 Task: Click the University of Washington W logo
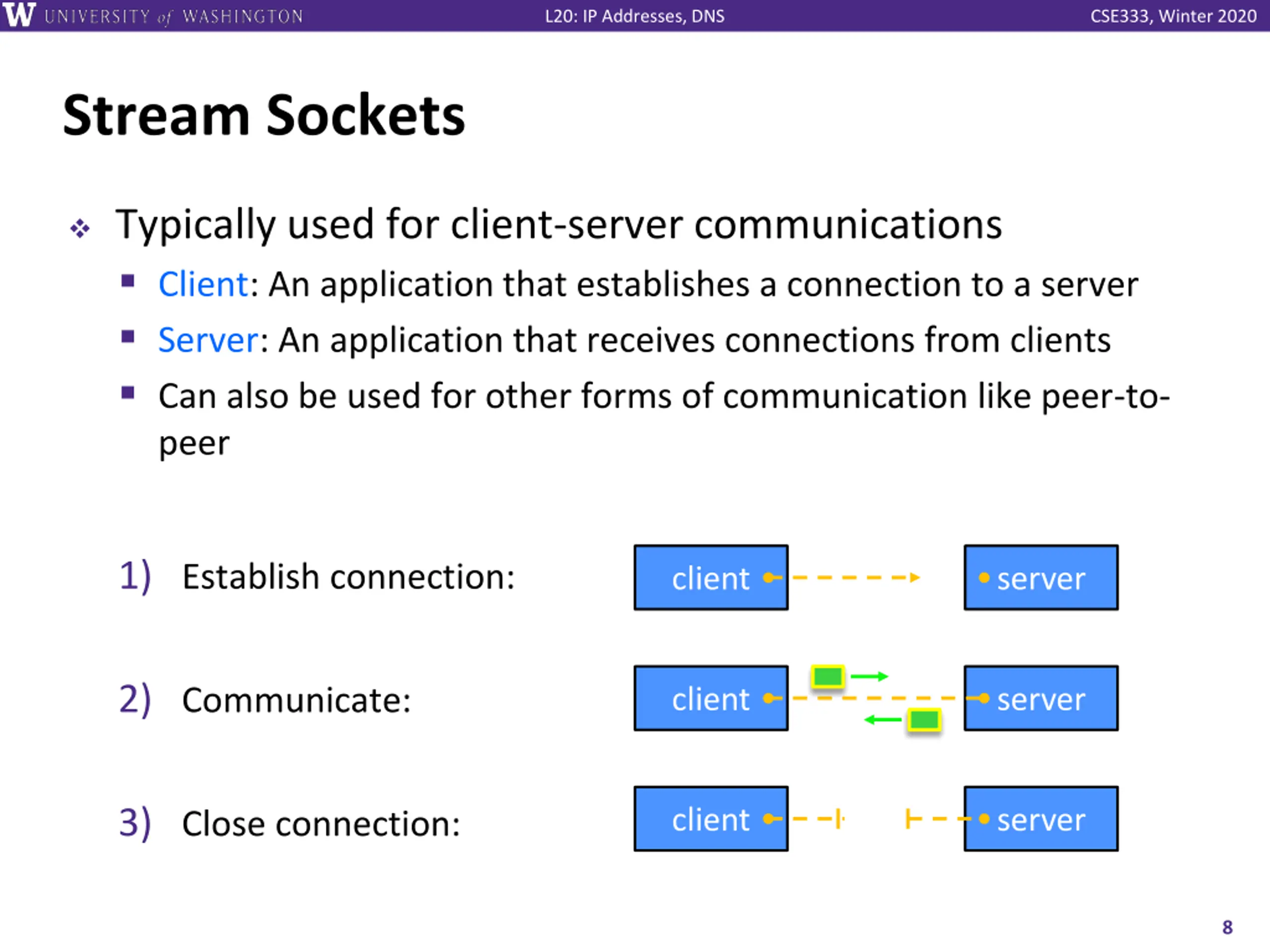click(19, 14)
